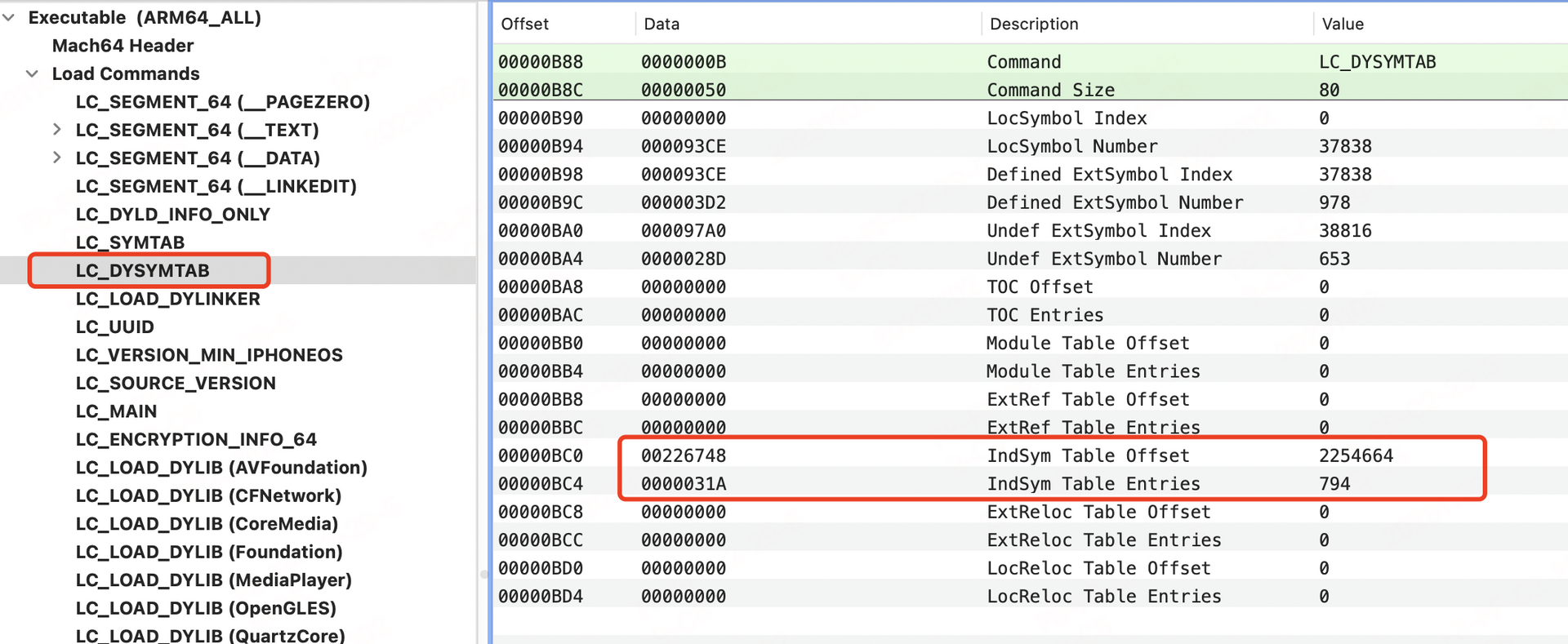
Task: Collapse the Executable (ARM64_ALL) tree node
Action: [9, 18]
